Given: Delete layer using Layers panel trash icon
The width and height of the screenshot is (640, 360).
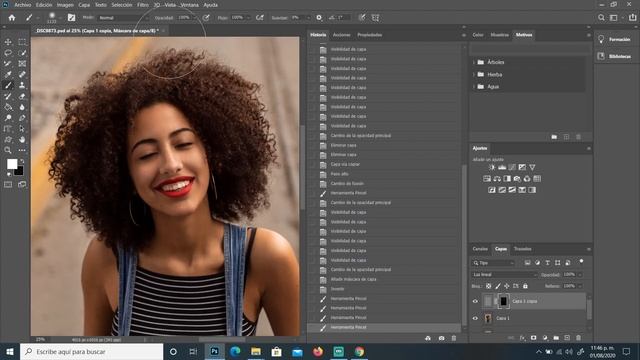Looking at the screenshot, I should (x=578, y=338).
